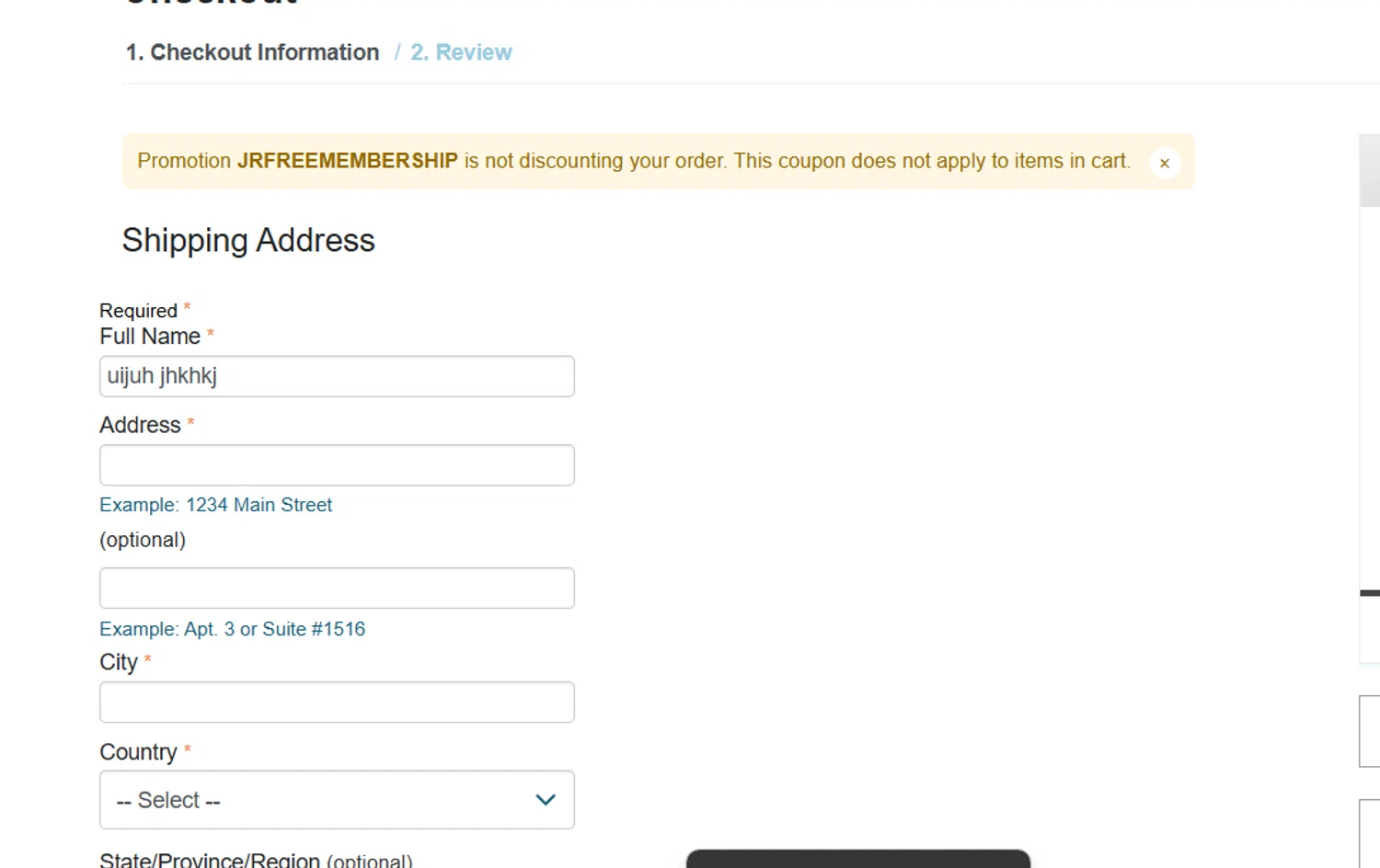Click the Required legend text

pos(138,311)
